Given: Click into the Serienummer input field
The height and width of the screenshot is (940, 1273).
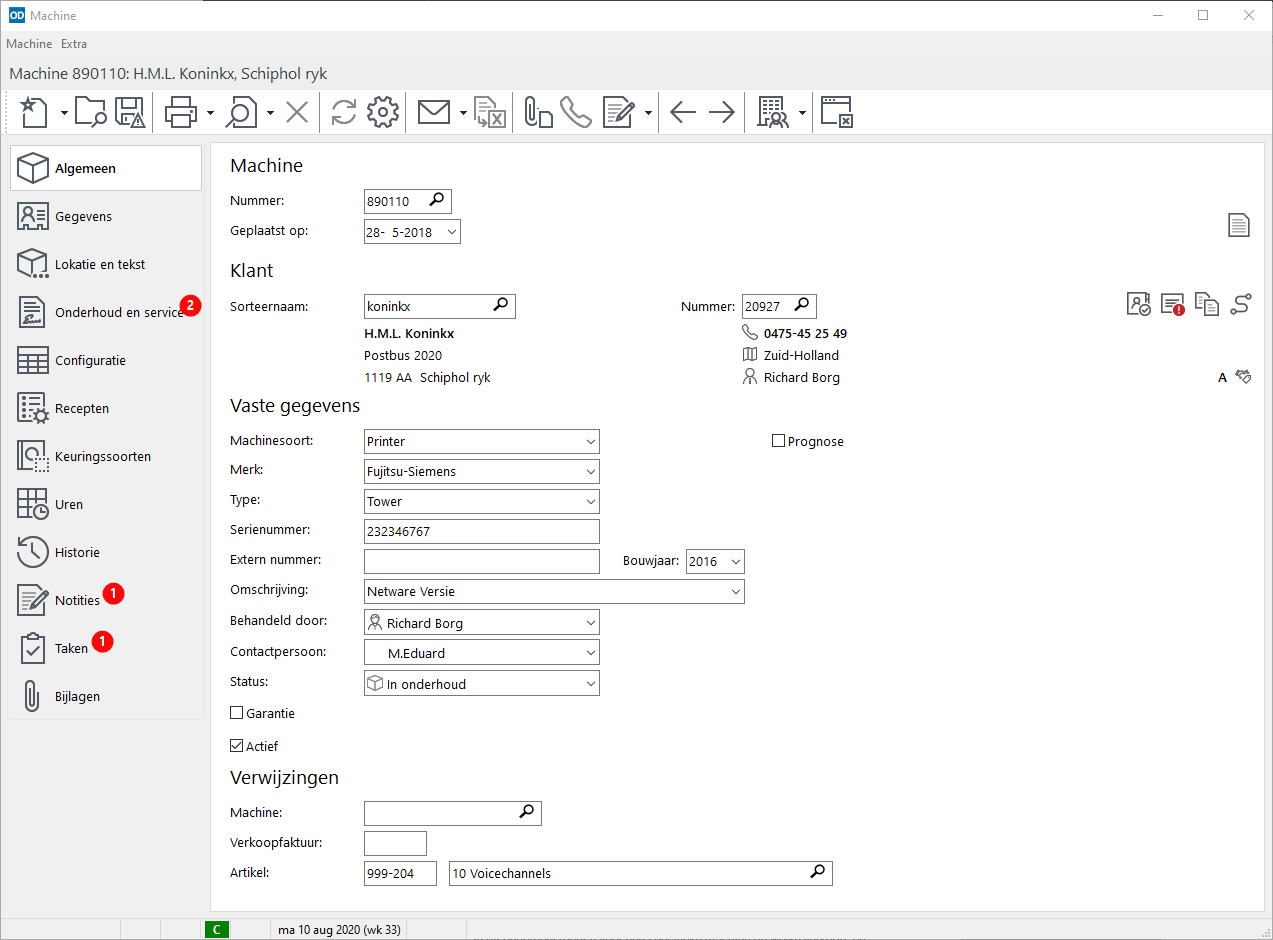Looking at the screenshot, I should pyautogui.click(x=482, y=532).
